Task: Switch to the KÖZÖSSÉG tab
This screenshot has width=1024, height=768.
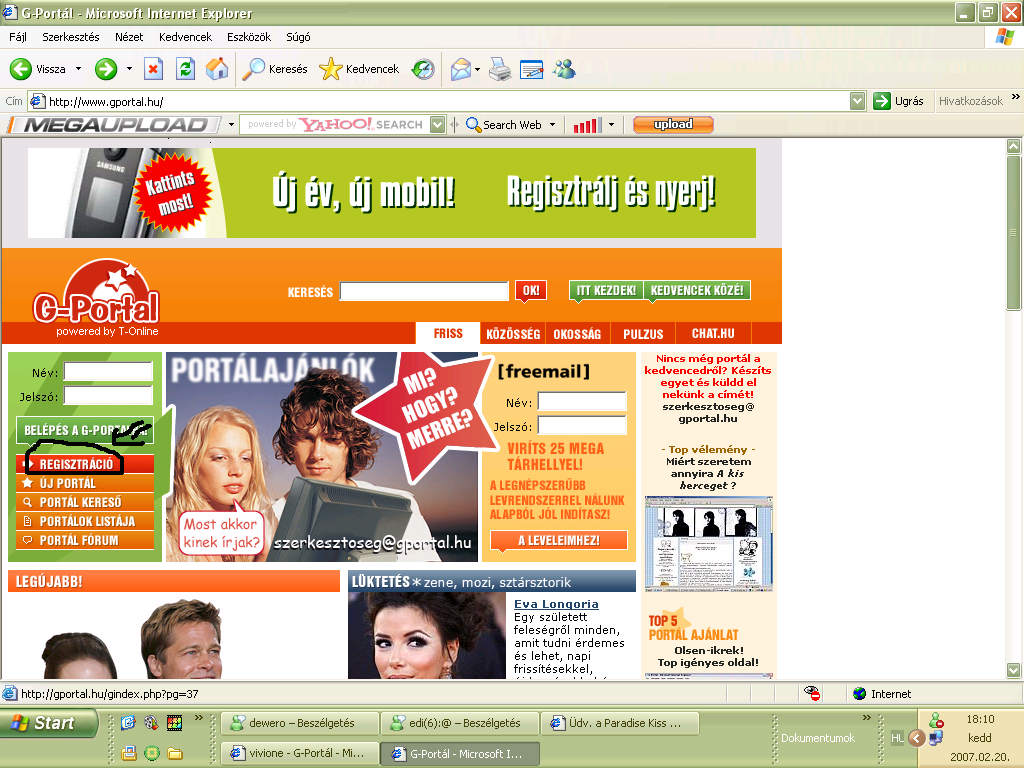Action: 513,334
